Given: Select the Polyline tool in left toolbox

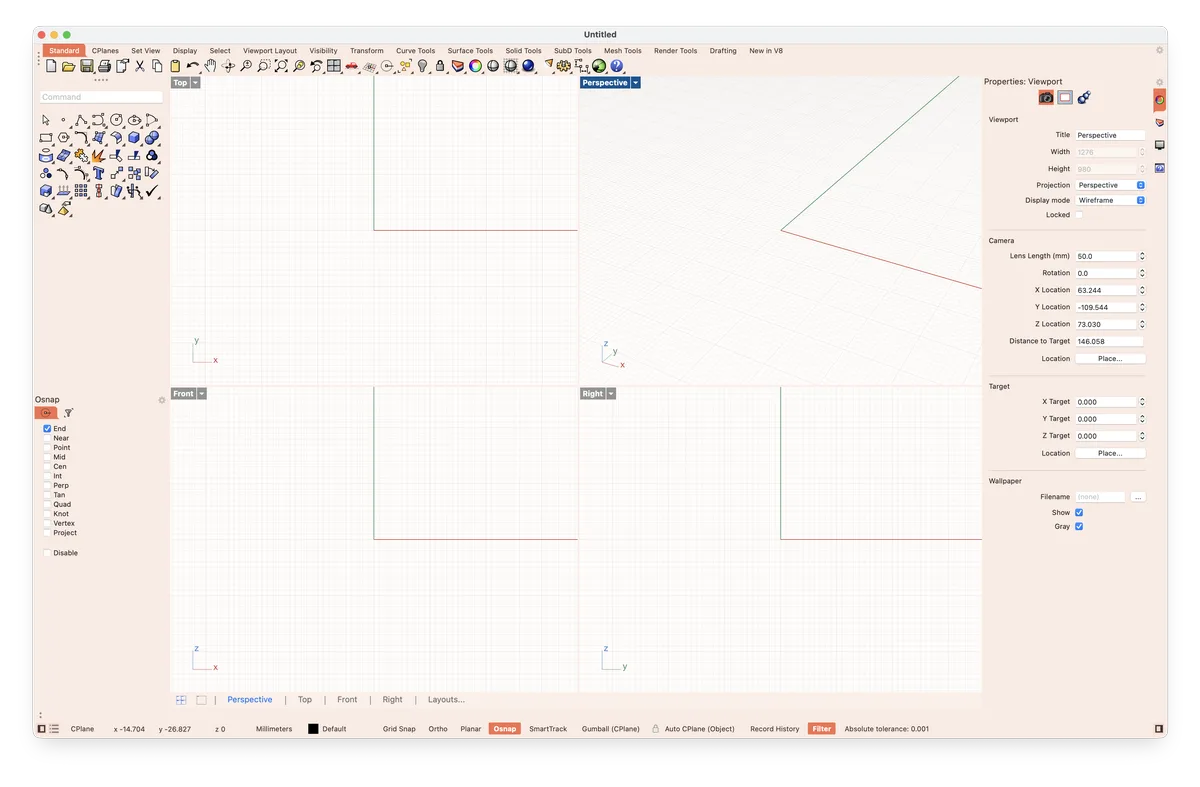Looking at the screenshot, I should pyautogui.click(x=80, y=120).
